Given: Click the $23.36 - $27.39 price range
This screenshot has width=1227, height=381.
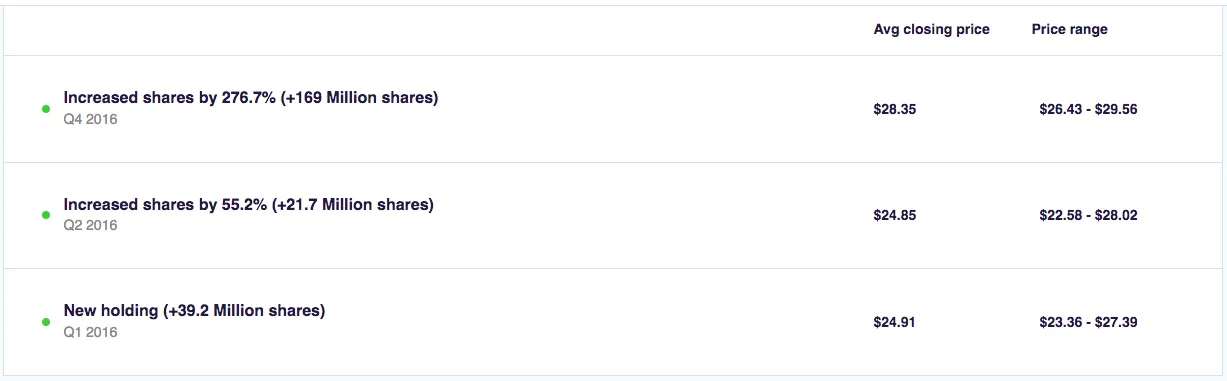Looking at the screenshot, I should point(1088,322).
